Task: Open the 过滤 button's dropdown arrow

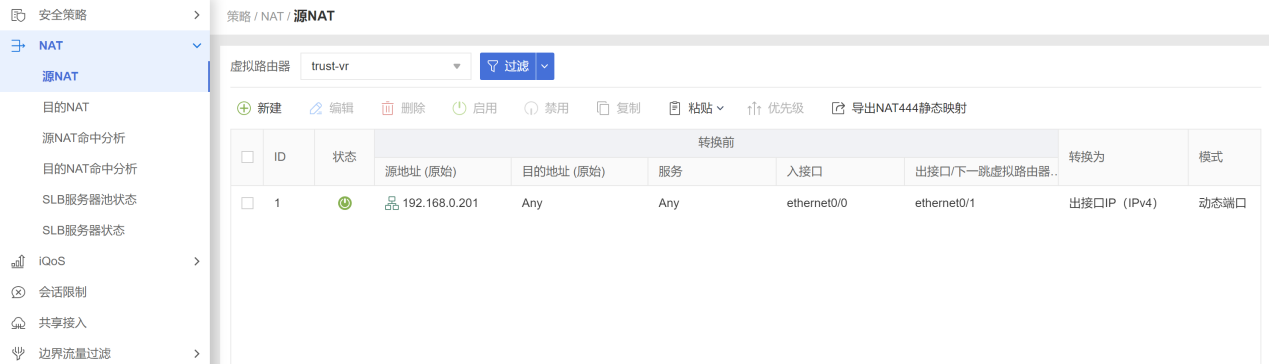Action: (x=545, y=66)
